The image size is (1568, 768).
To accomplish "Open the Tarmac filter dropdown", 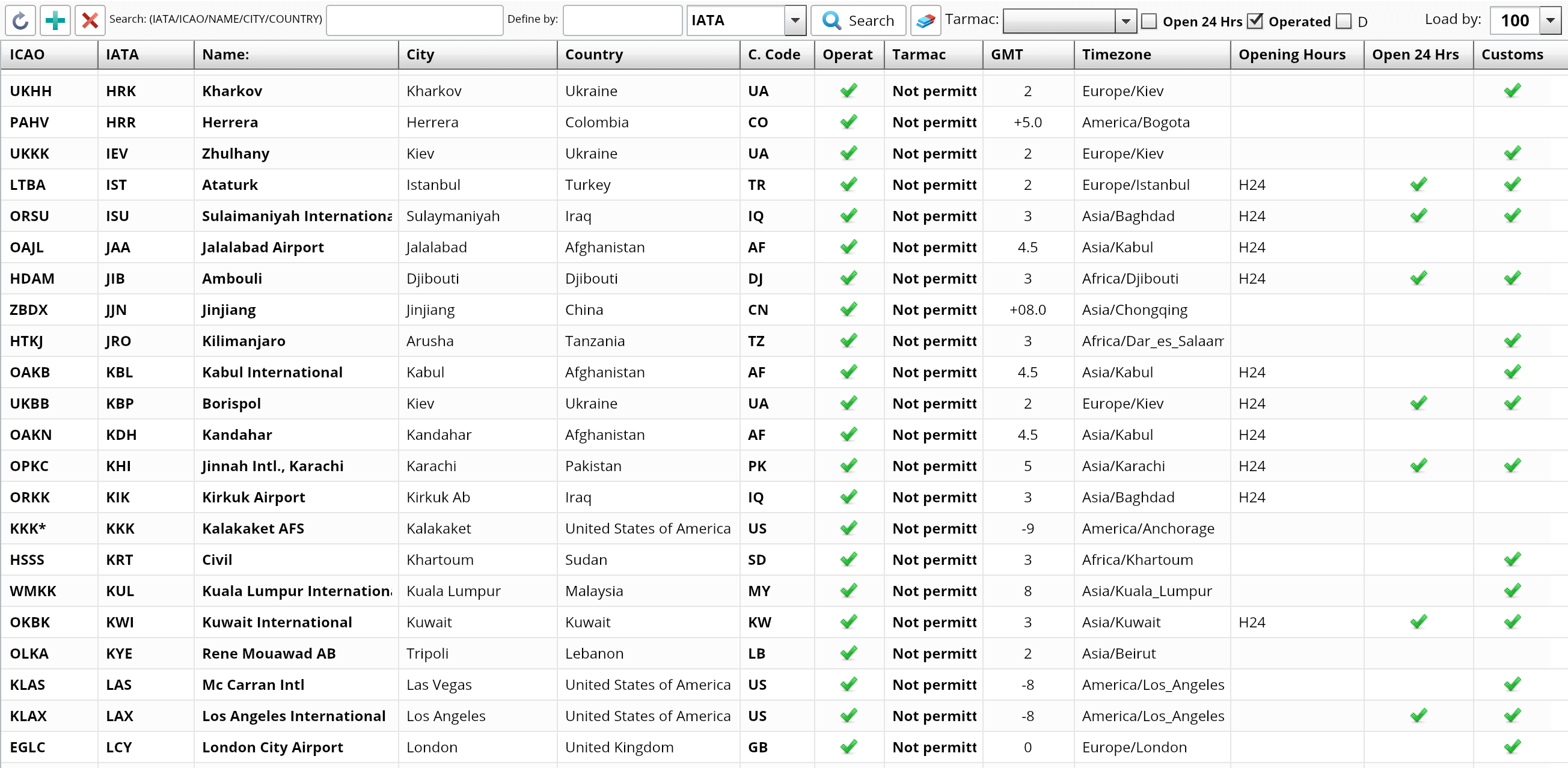I will (x=1125, y=20).
